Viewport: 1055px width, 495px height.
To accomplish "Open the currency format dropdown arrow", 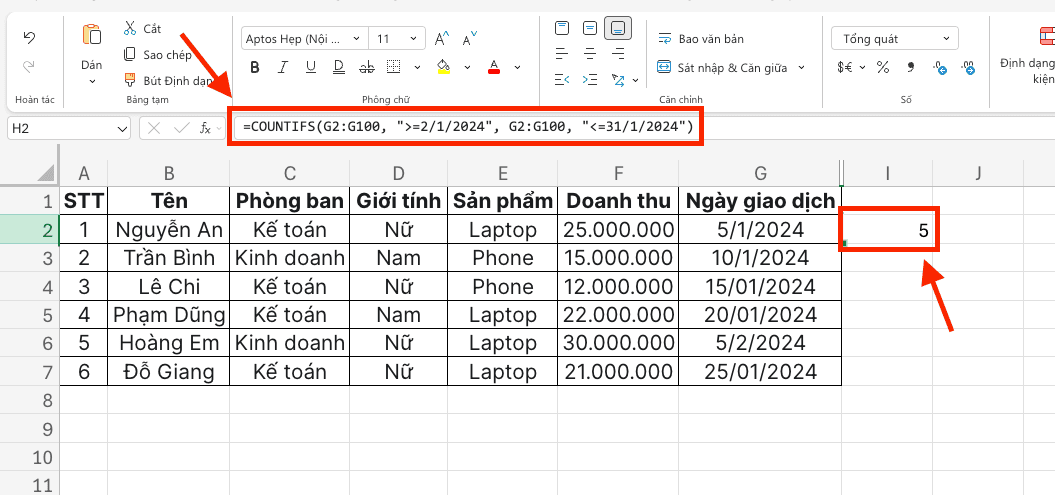I will 863,67.
